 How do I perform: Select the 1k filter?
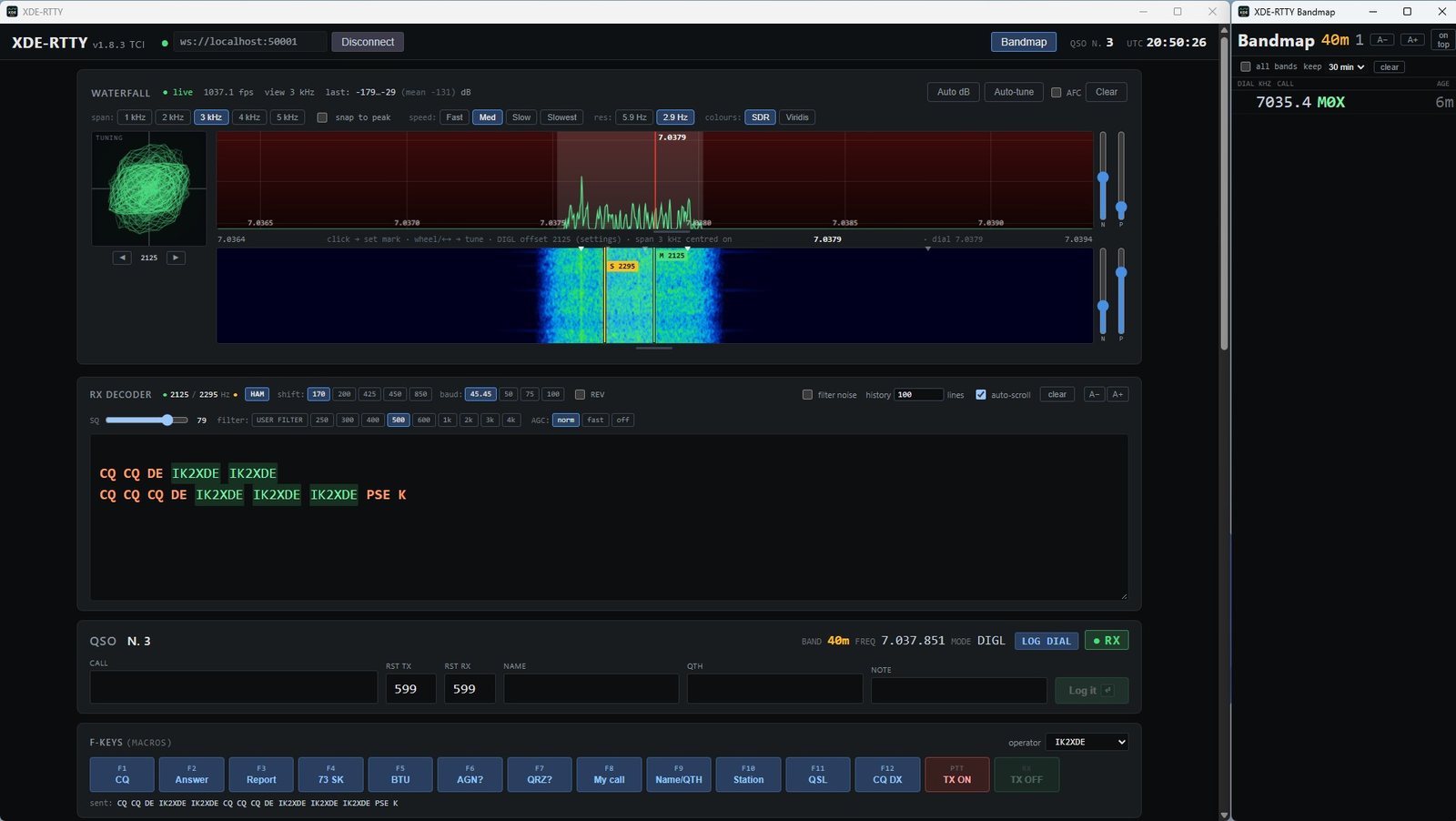tap(447, 420)
